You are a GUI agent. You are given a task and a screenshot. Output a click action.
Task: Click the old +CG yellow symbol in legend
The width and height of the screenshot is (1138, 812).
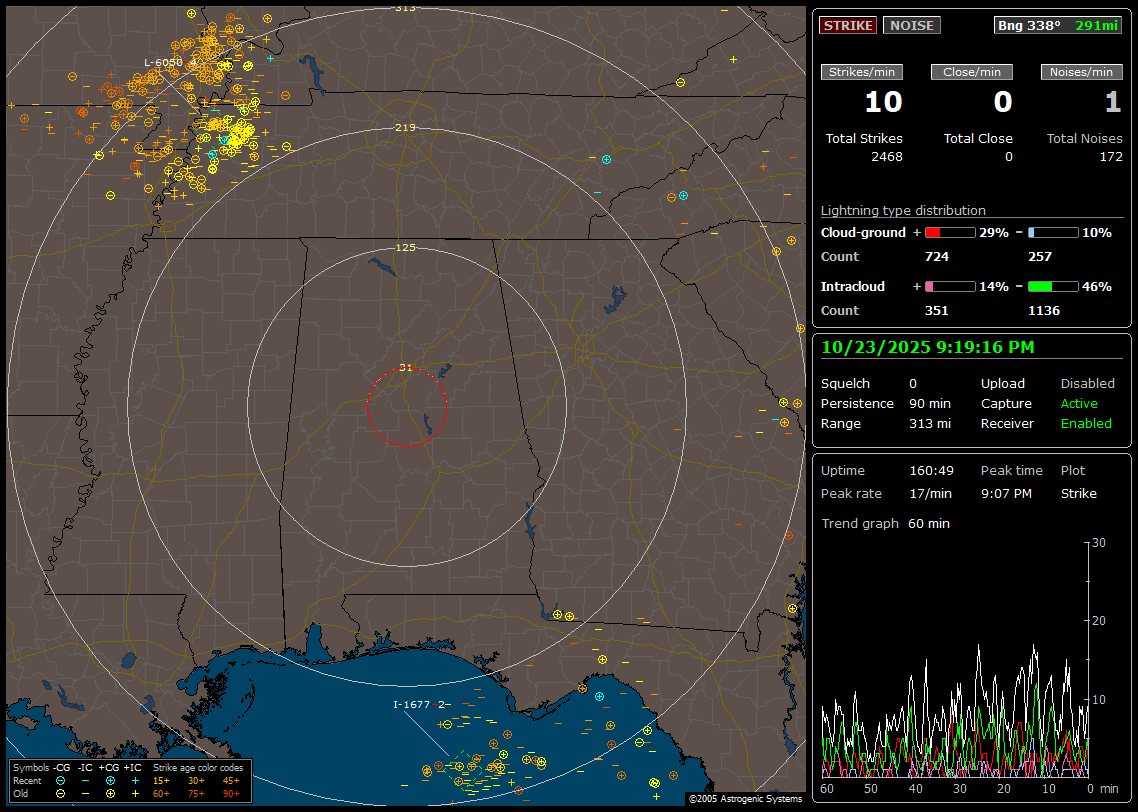pyautogui.click(x=110, y=793)
